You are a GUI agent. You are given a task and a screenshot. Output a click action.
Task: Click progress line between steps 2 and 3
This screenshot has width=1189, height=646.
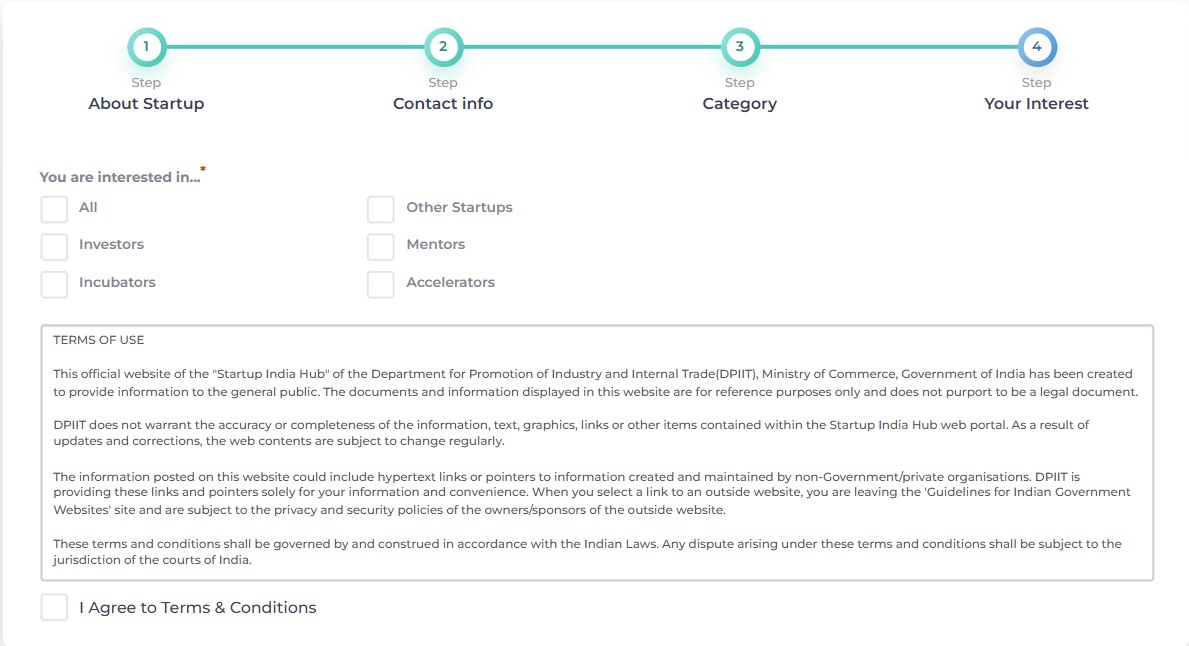(591, 46)
